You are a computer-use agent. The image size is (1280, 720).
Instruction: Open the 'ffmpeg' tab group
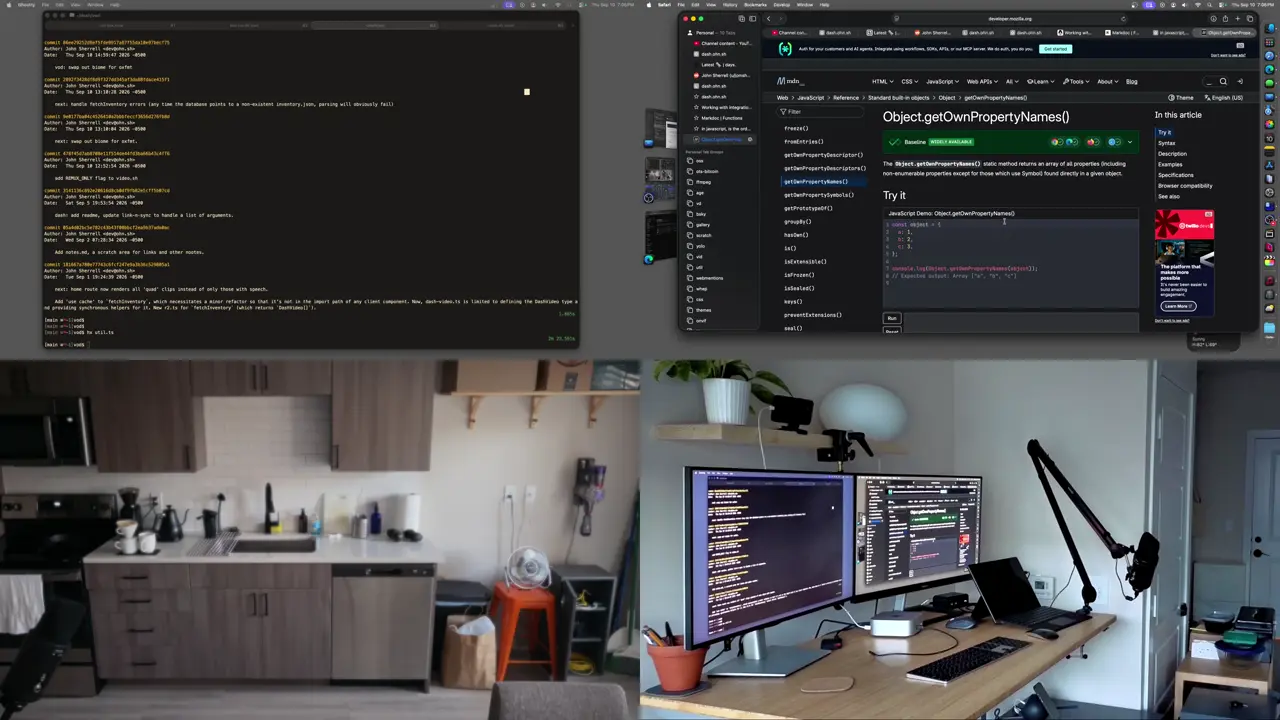point(704,182)
